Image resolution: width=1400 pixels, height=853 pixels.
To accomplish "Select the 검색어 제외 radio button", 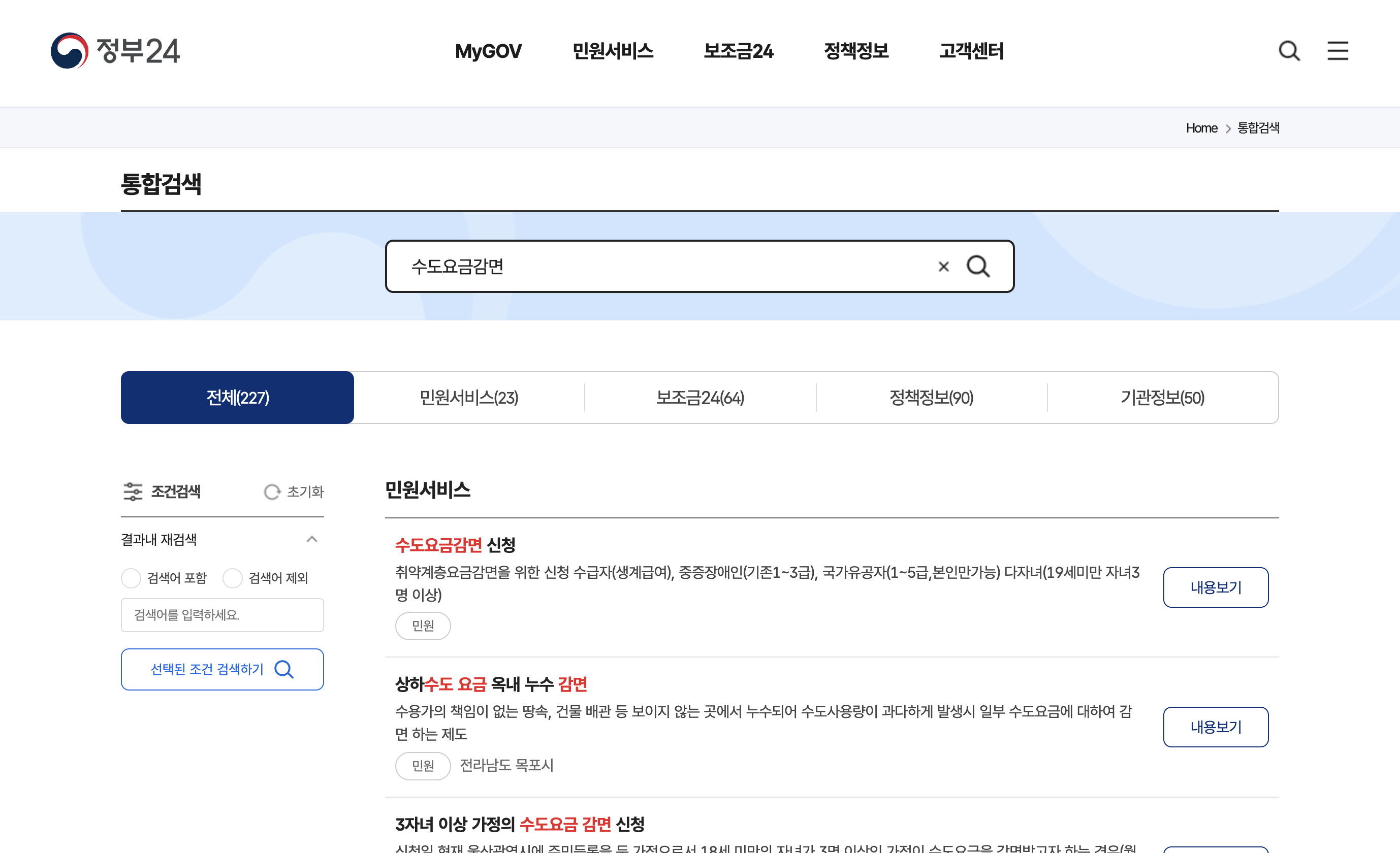I will click(x=232, y=578).
